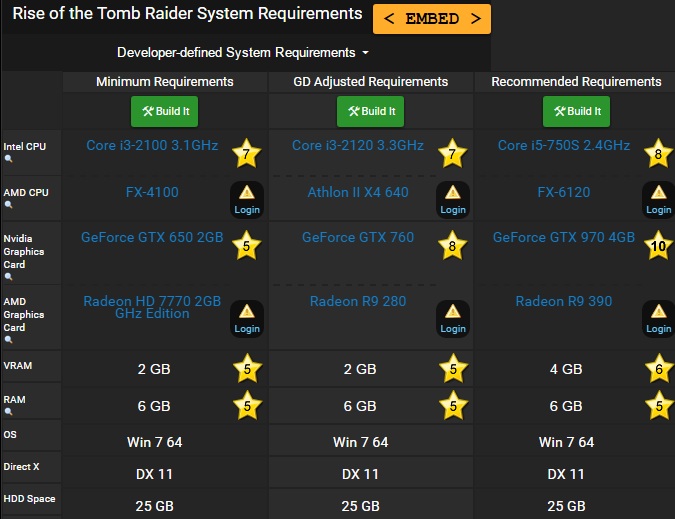Click star rating 7 beside Core i3-2100
Image resolution: width=675 pixels, height=519 pixels.
click(x=247, y=153)
